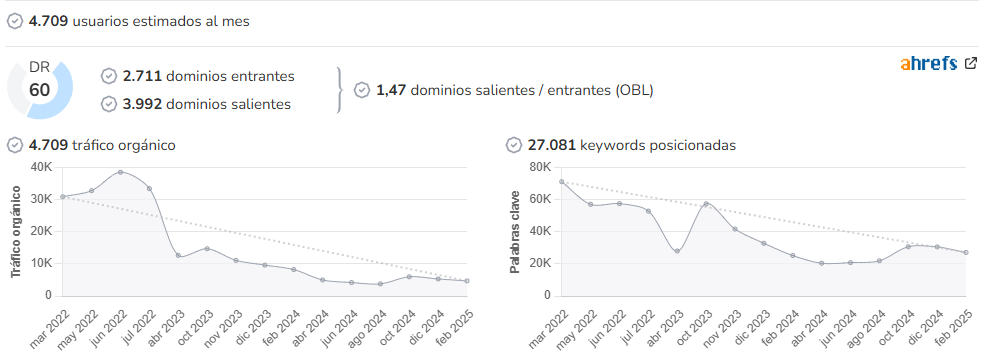Select oct 2023 point on traffic chart
The height and width of the screenshot is (362, 985).
pyautogui.click(x=207, y=249)
